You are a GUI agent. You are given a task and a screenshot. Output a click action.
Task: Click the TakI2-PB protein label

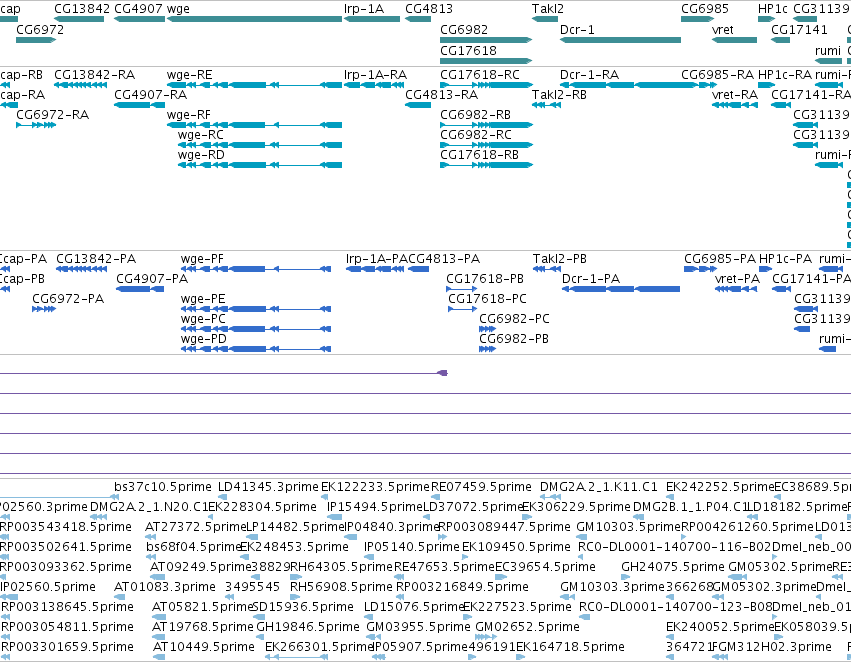coord(560,259)
